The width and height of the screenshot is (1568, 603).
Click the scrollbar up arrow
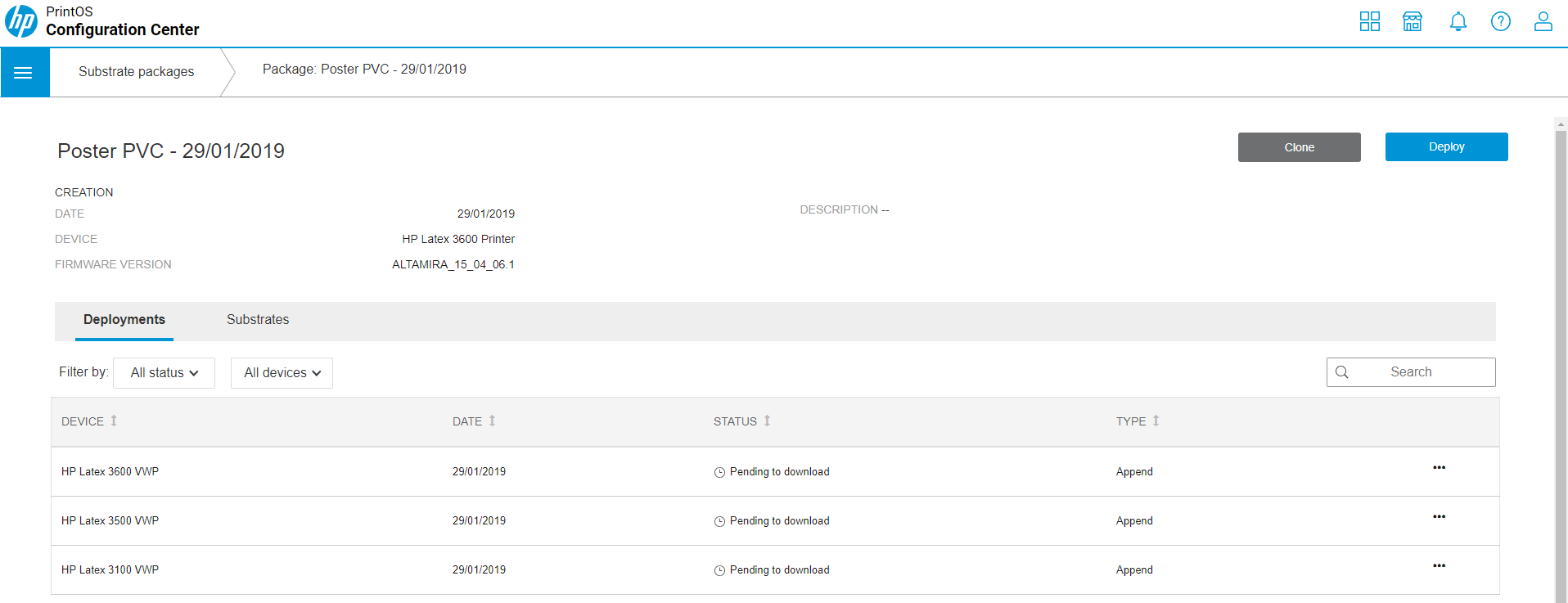(1561, 124)
